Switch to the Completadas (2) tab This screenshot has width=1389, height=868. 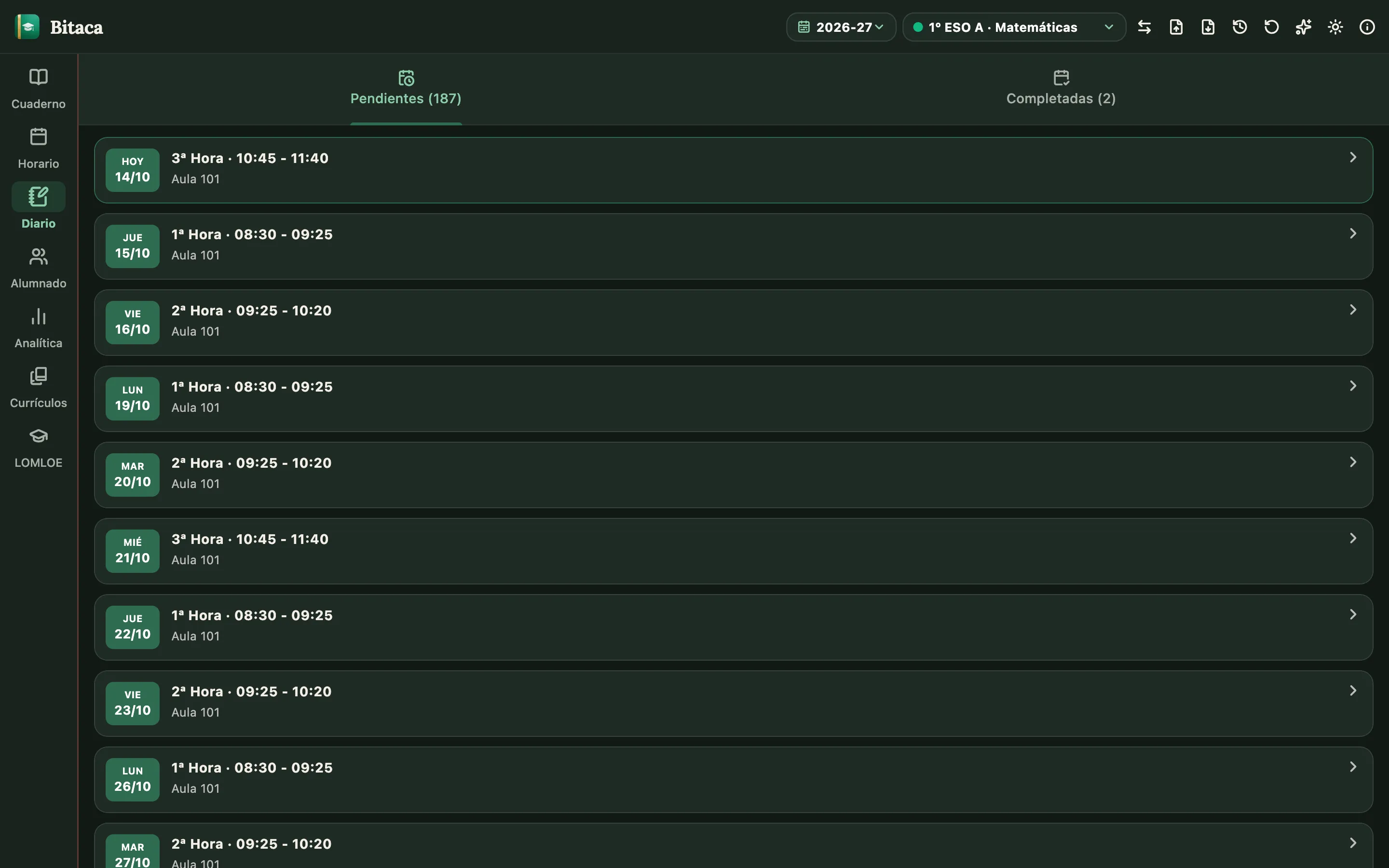[1061, 89]
